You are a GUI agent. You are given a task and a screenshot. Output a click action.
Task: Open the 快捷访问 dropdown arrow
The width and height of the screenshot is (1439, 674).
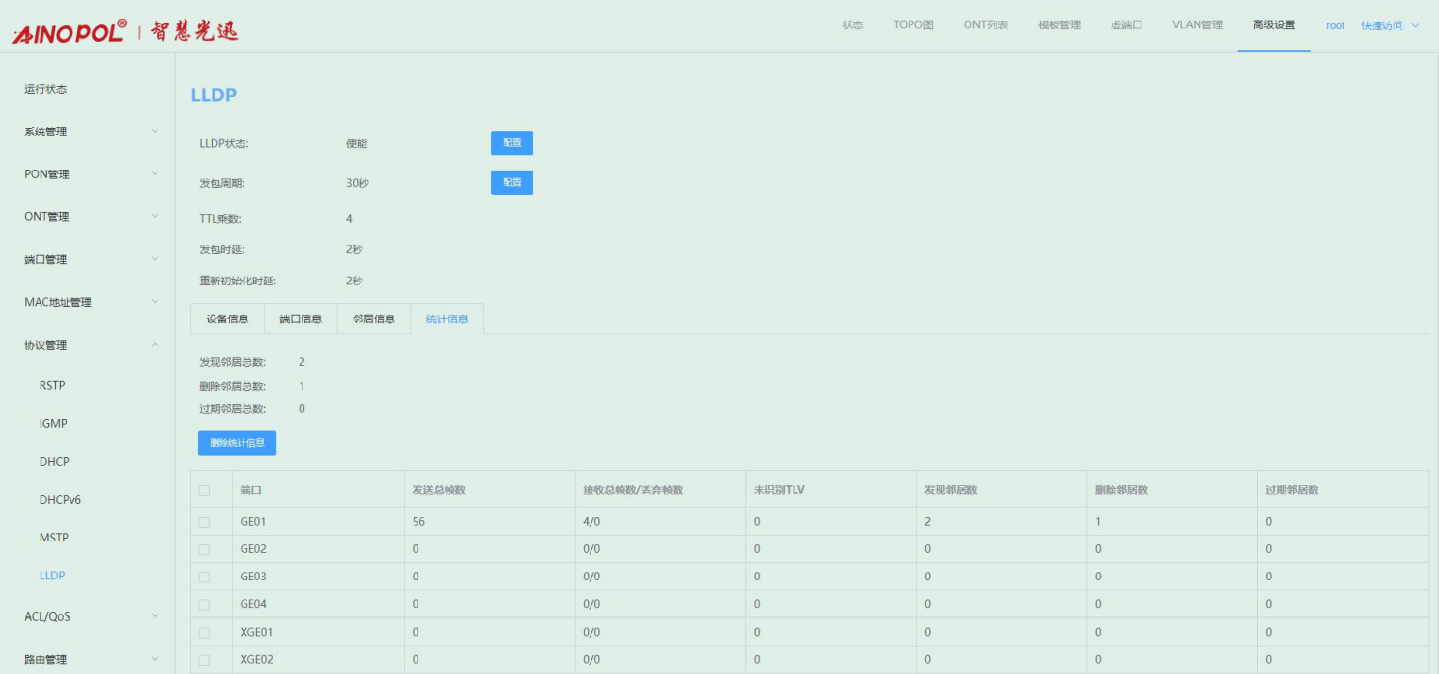click(x=1415, y=25)
